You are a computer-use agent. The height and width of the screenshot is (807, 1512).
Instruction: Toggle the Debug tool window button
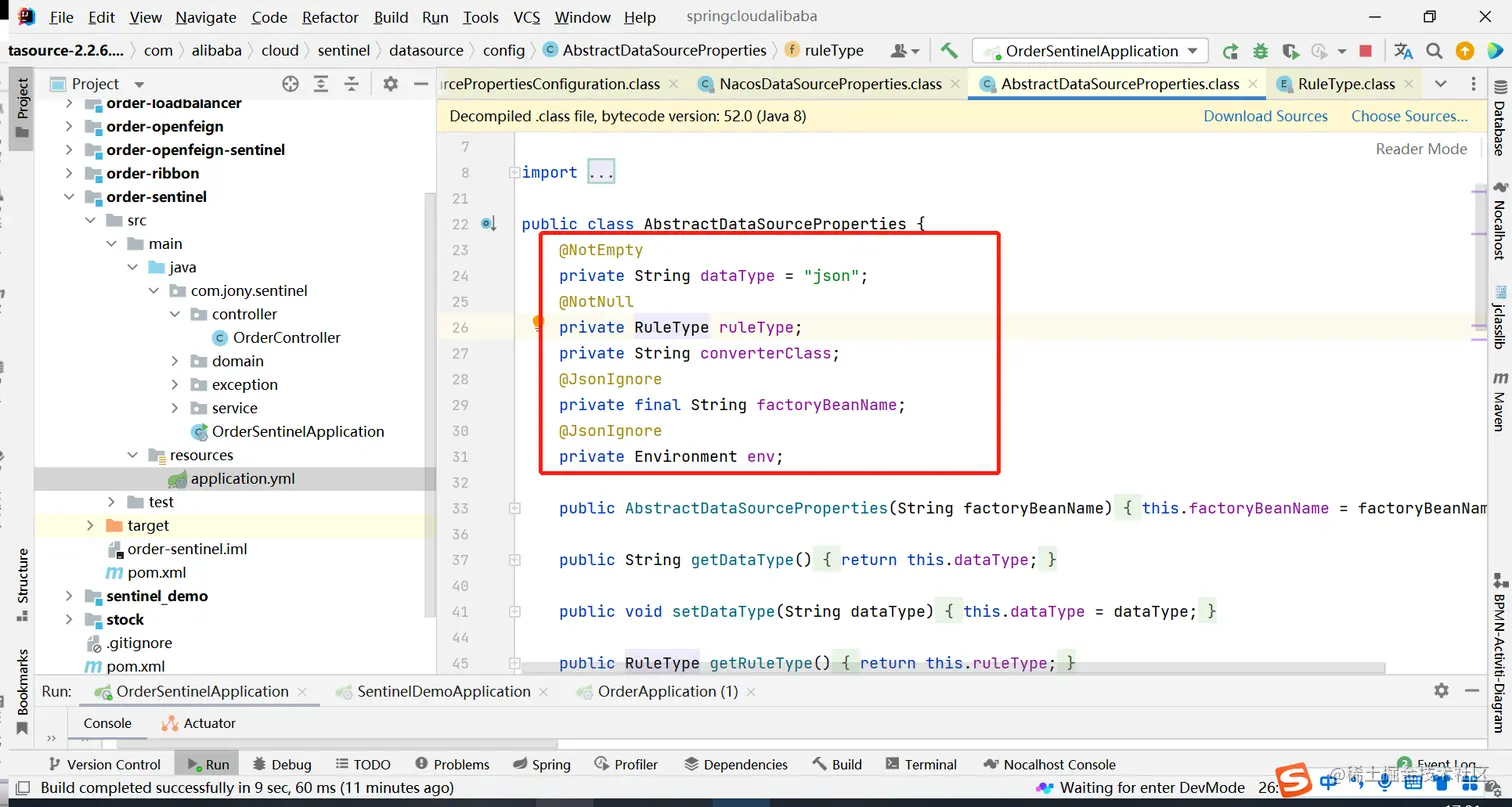click(282, 764)
